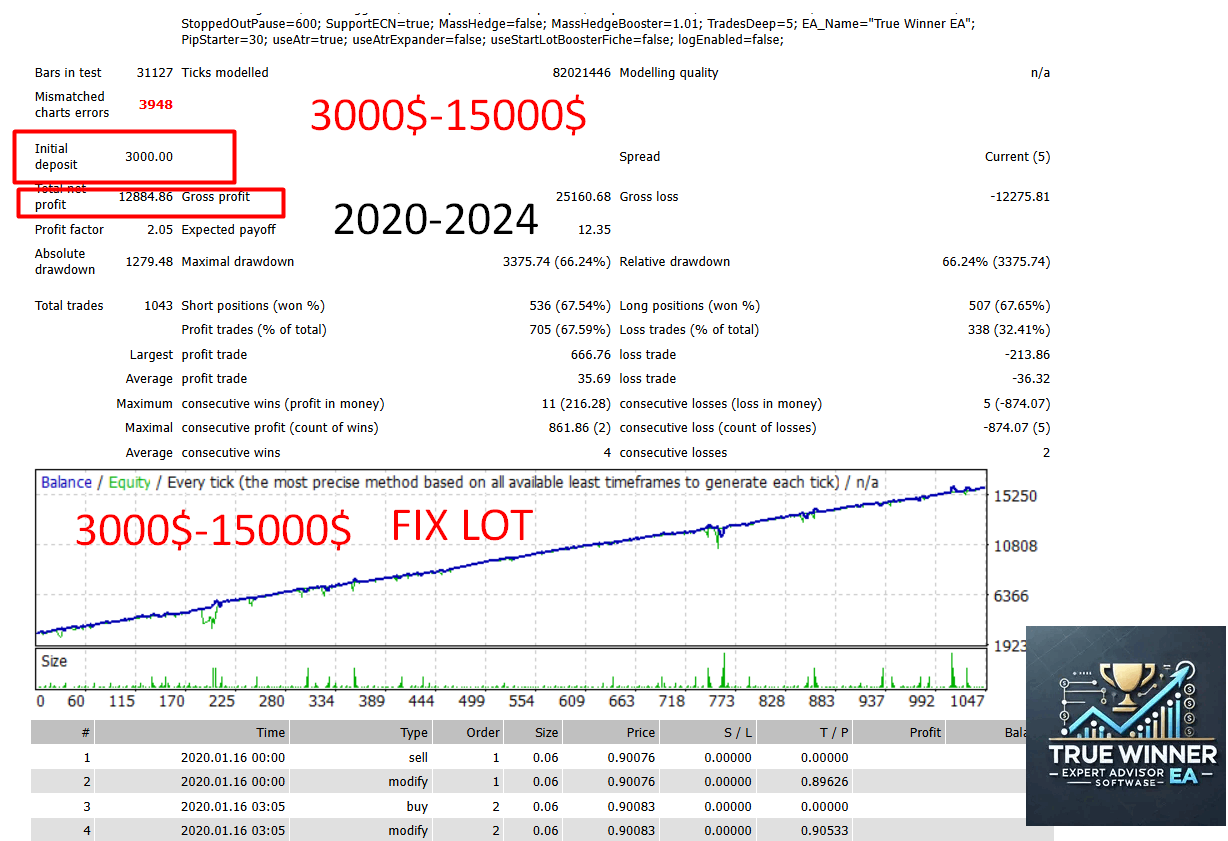
Task: Select Maximal consecutive profit value 861.86 (2)
Action: (580, 428)
